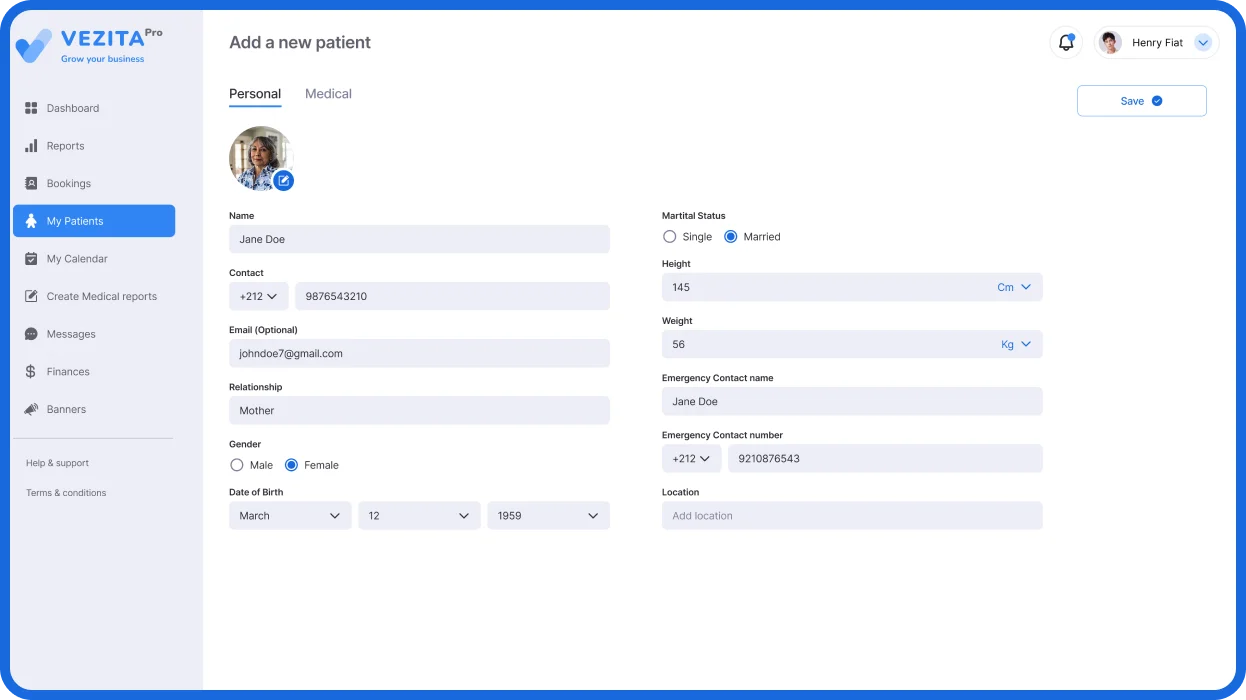Open the Banners megaphone icon
The height and width of the screenshot is (700, 1246).
[31, 409]
